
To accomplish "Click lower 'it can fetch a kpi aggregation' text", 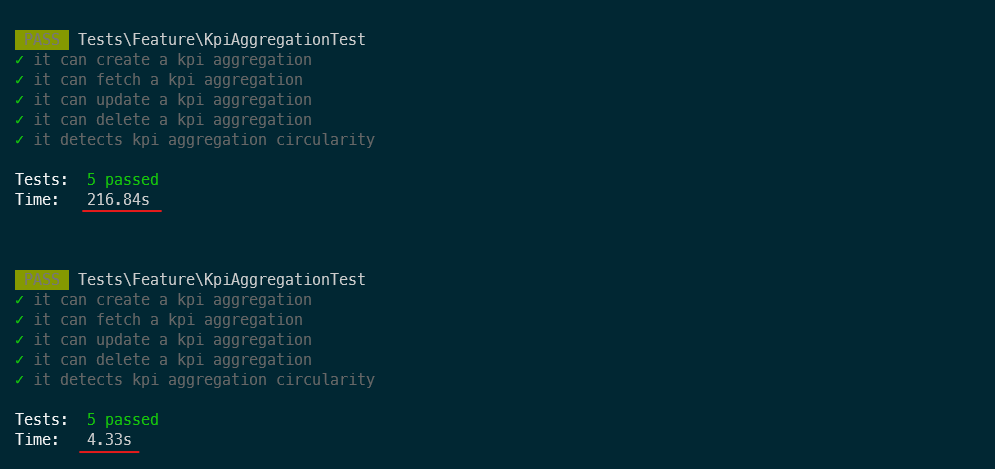I will [168, 320].
